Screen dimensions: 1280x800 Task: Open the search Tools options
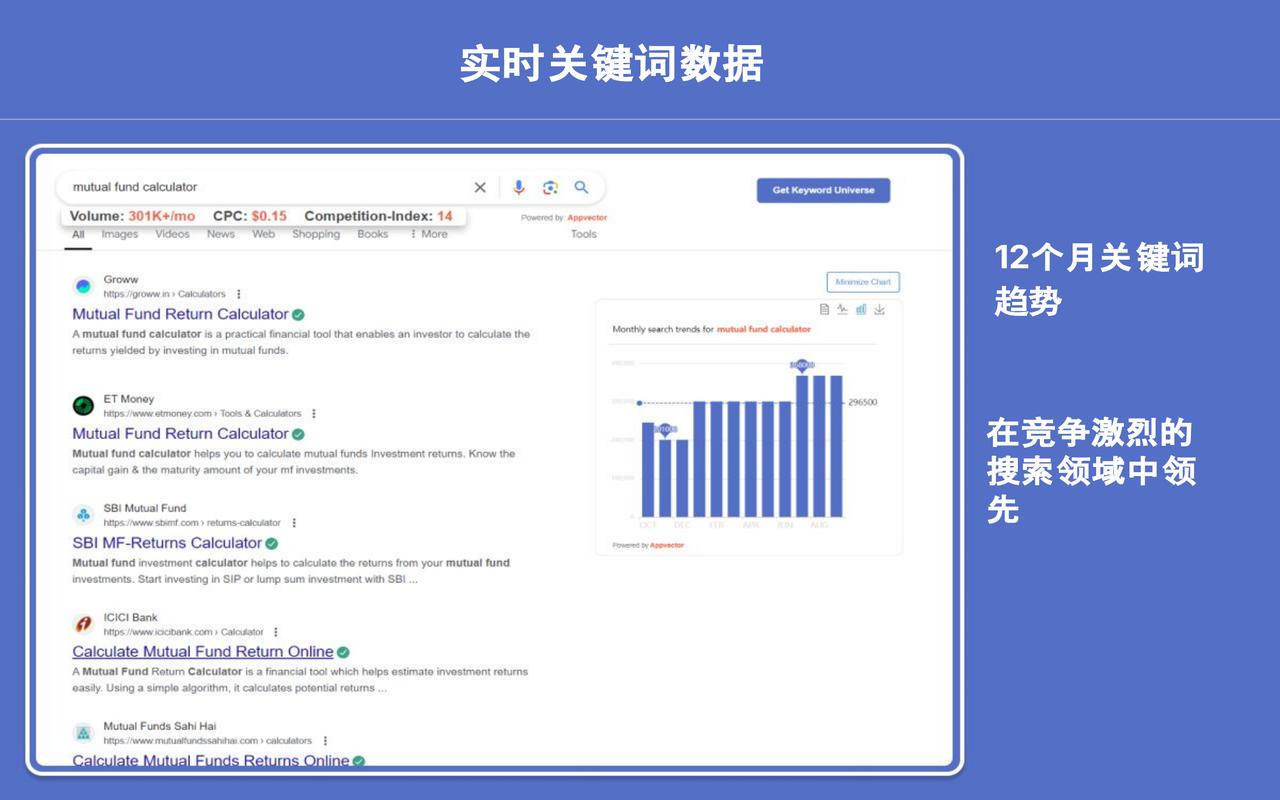[584, 234]
